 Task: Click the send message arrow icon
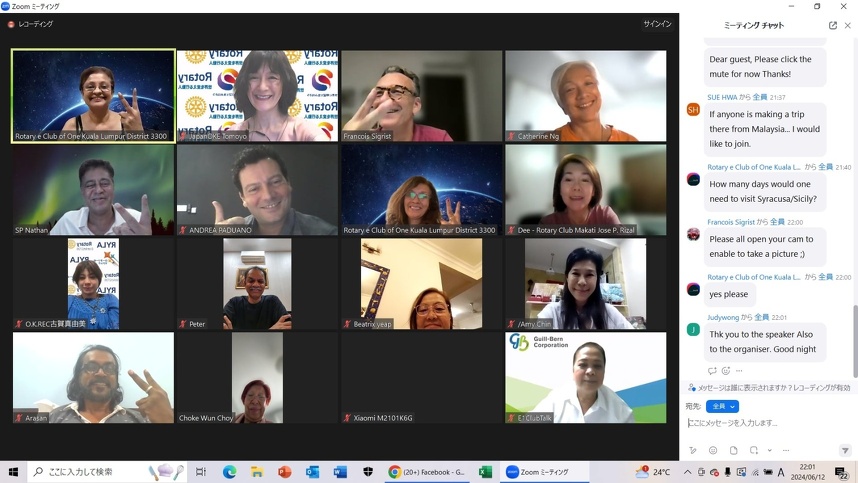coord(845,451)
